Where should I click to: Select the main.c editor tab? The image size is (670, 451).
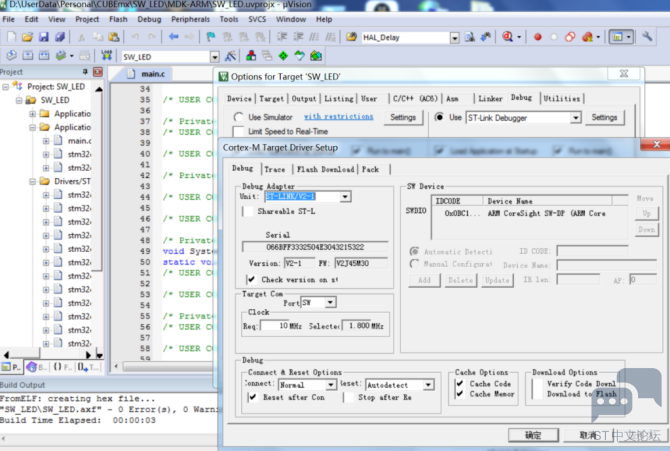(147, 74)
